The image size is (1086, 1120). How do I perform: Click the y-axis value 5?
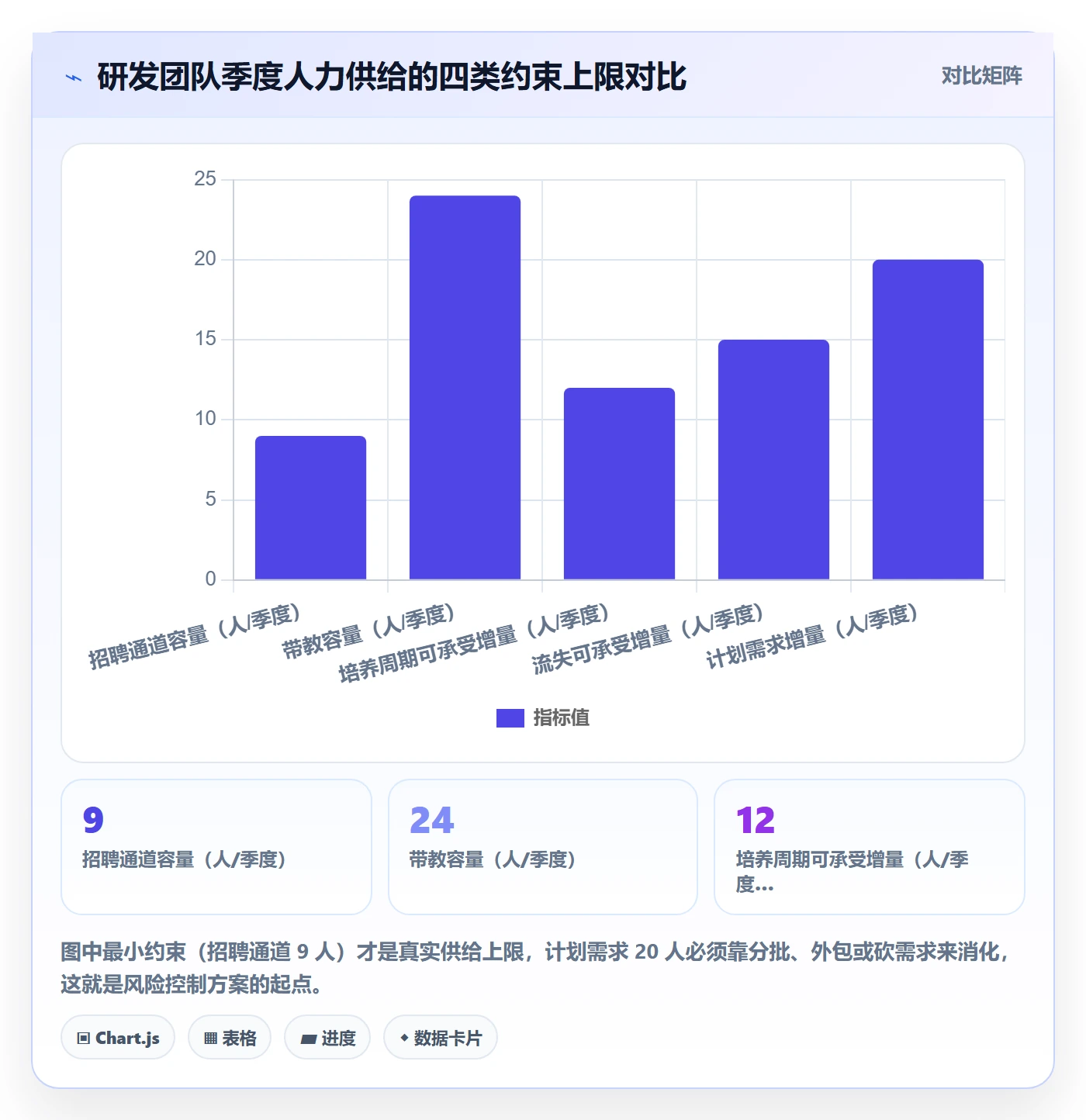pyautogui.click(x=211, y=500)
